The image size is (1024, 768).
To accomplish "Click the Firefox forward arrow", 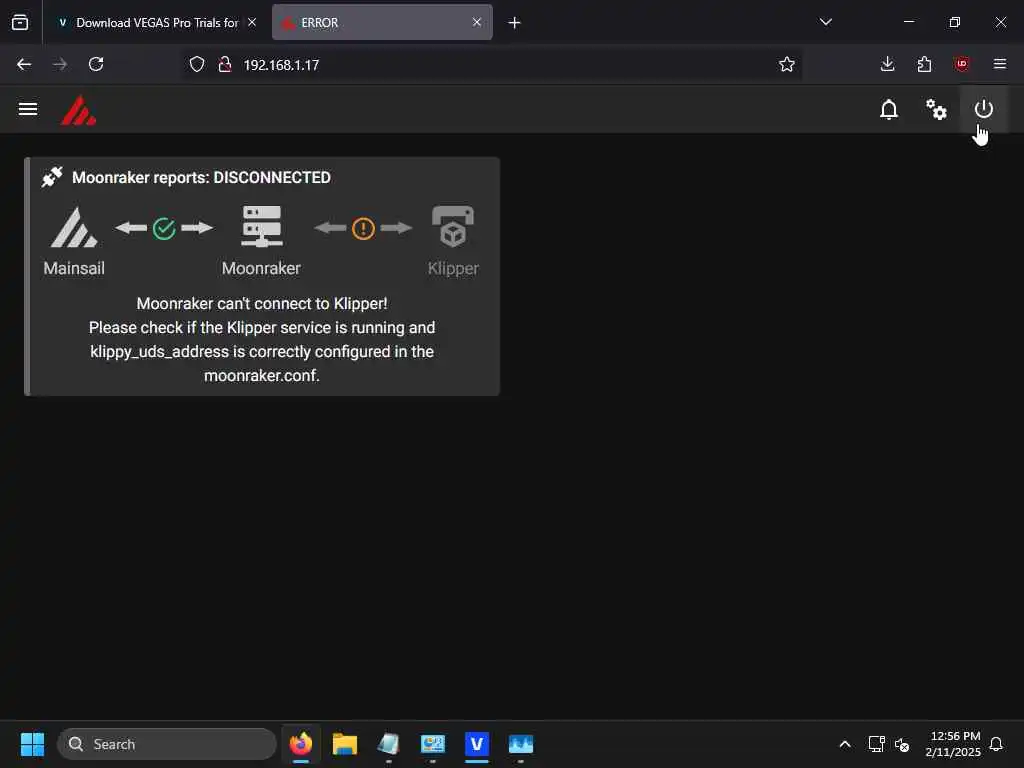I will click(60, 64).
